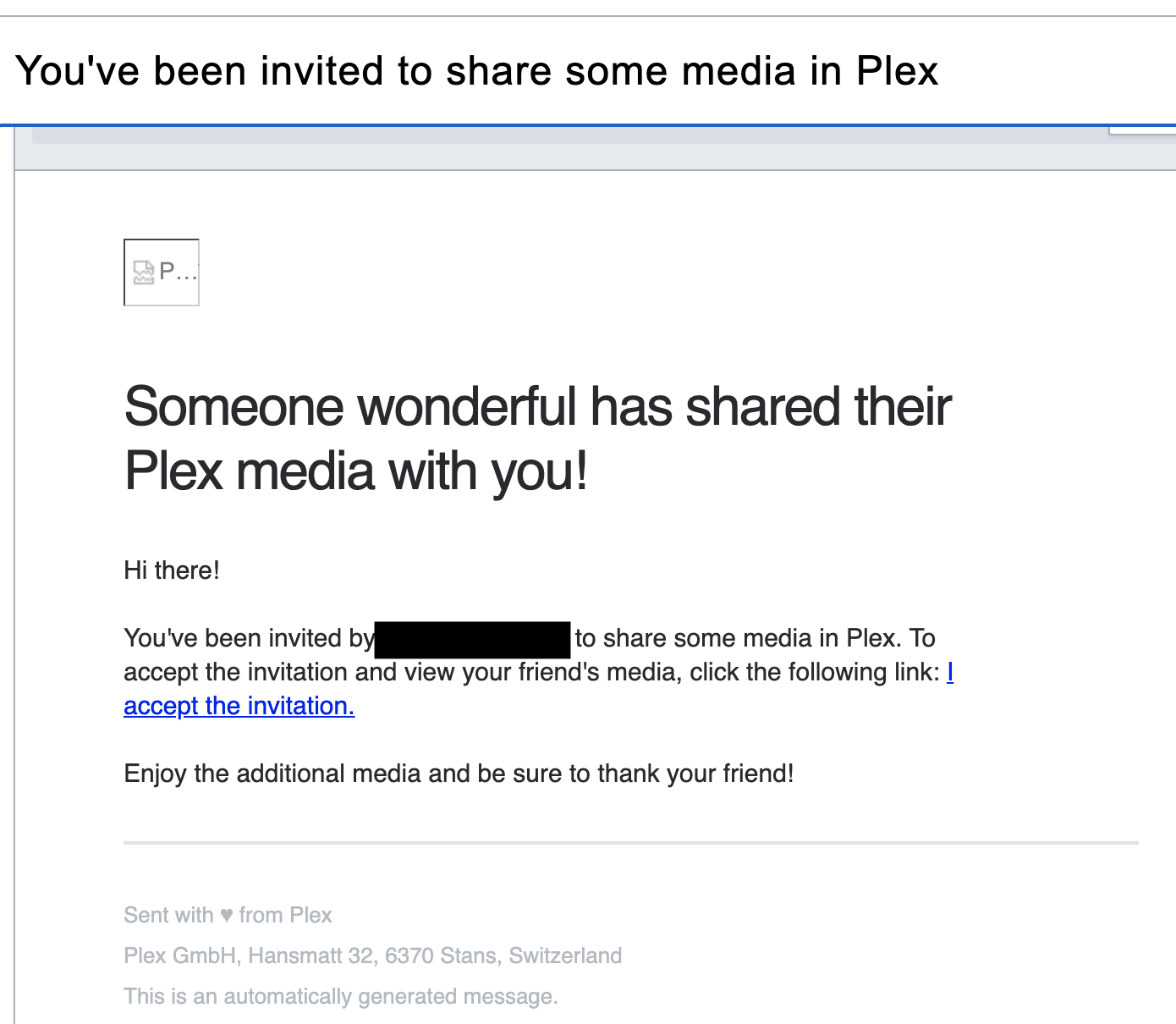Click "This is an automatically generated message"
The image size is (1176, 1024).
coord(340,996)
